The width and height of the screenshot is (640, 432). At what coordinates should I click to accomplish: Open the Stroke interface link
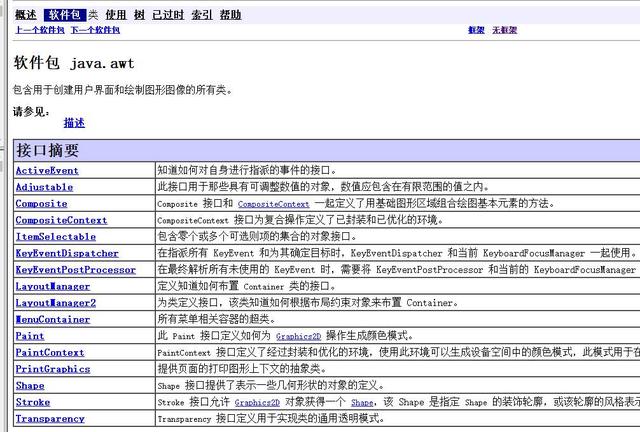click(x=33, y=402)
